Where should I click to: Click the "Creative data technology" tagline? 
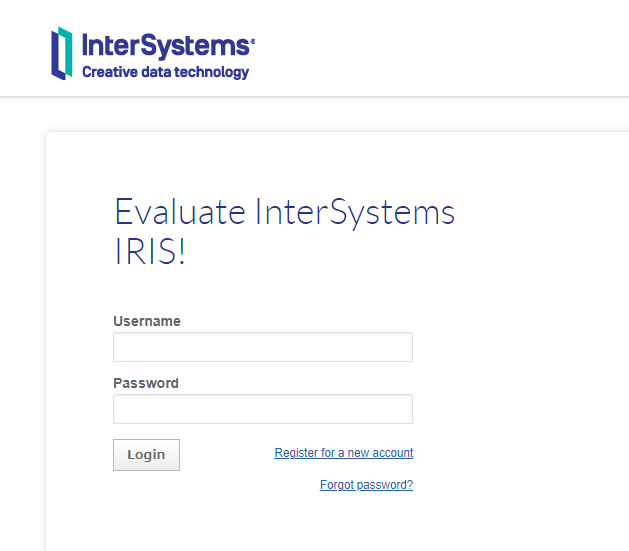[x=166, y=72]
